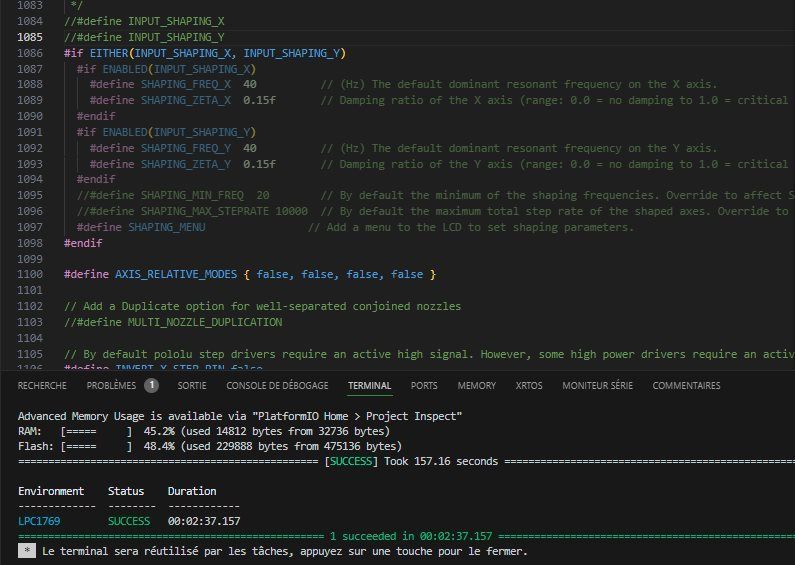Viewport: 795px width, 565px height.
Task: Open the MONITEUR SÉRIE tab
Action: point(597,385)
